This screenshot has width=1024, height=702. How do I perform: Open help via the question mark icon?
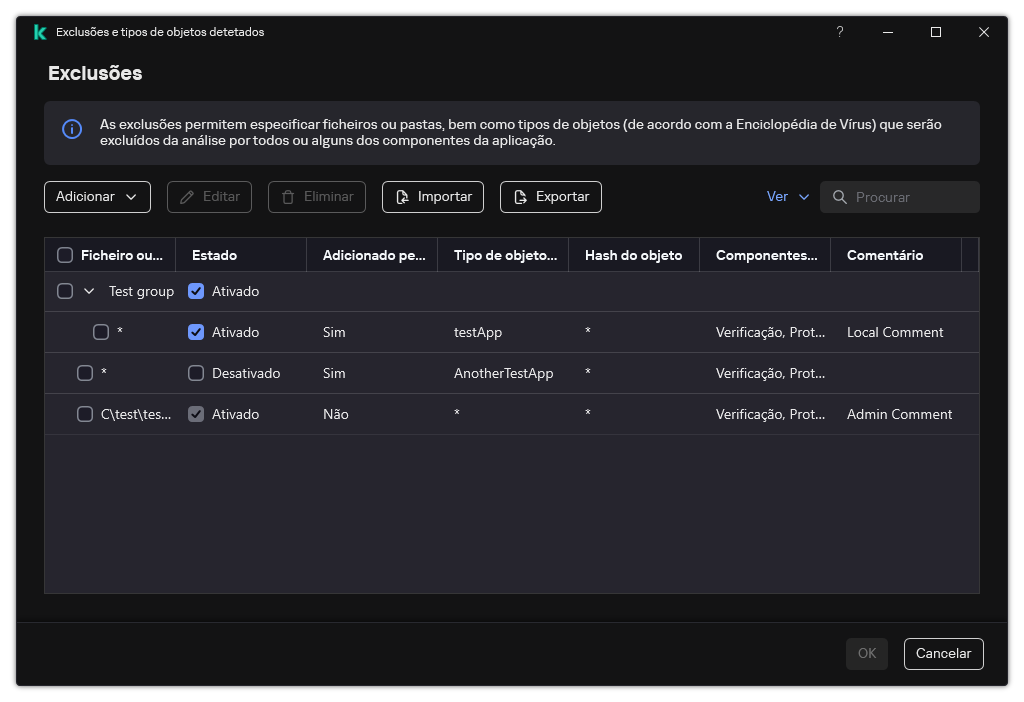(839, 31)
